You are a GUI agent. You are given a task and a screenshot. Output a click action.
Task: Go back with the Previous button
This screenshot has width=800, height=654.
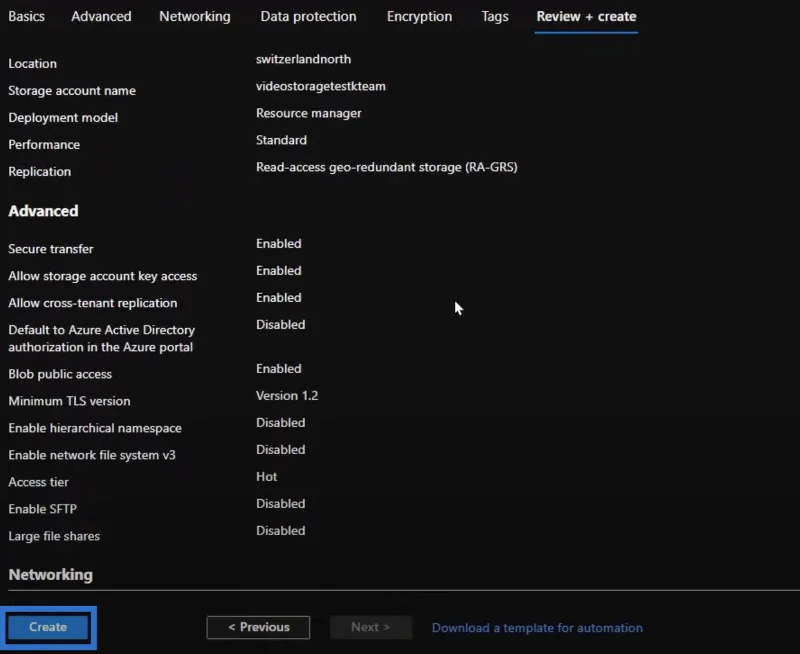(258, 627)
